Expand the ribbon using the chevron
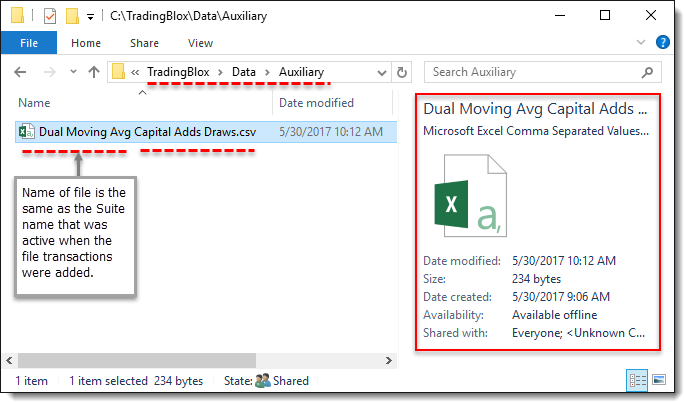The width and height of the screenshot is (684, 402). point(642,43)
